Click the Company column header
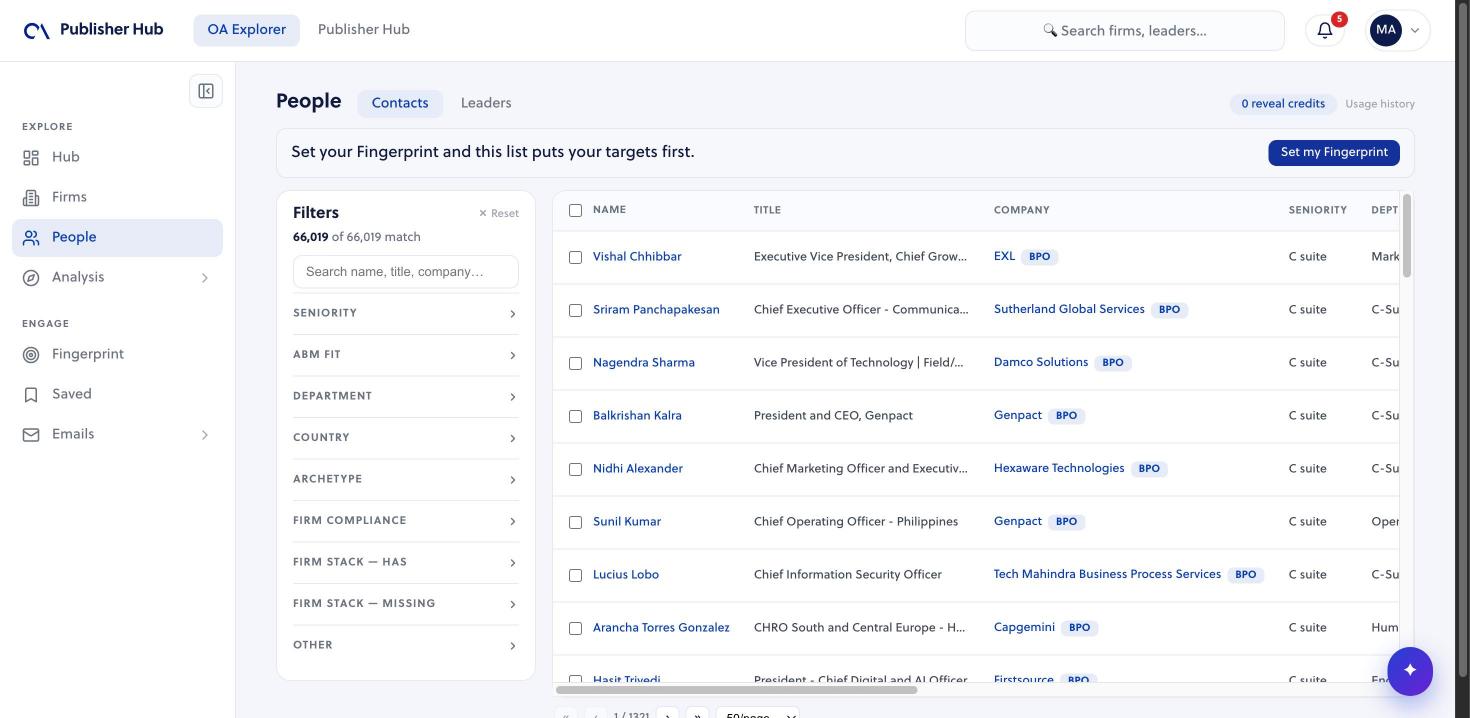Viewport: 1470px width, 718px height. pyautogui.click(x=1022, y=210)
